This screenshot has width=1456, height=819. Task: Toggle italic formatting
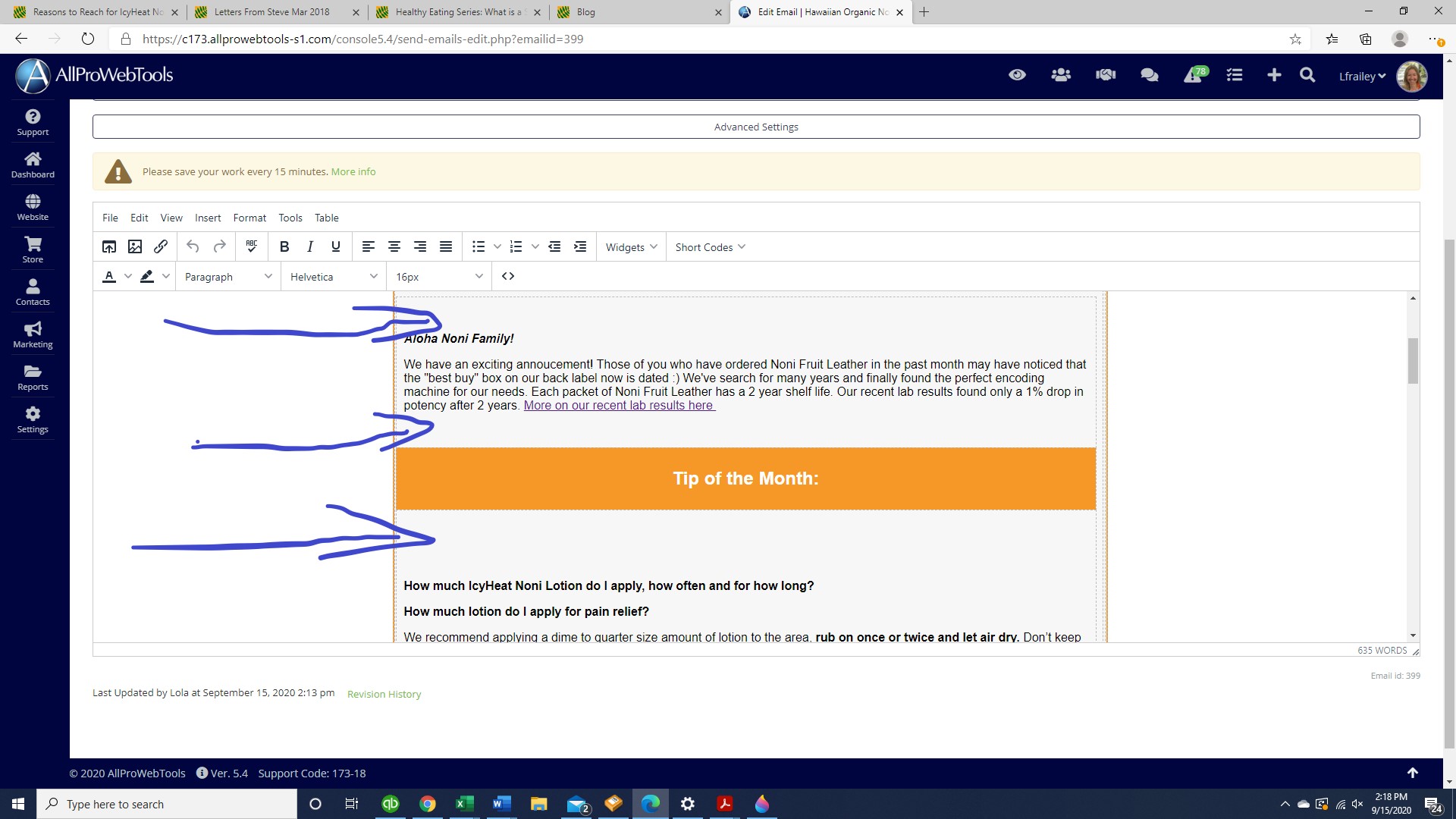click(x=310, y=246)
